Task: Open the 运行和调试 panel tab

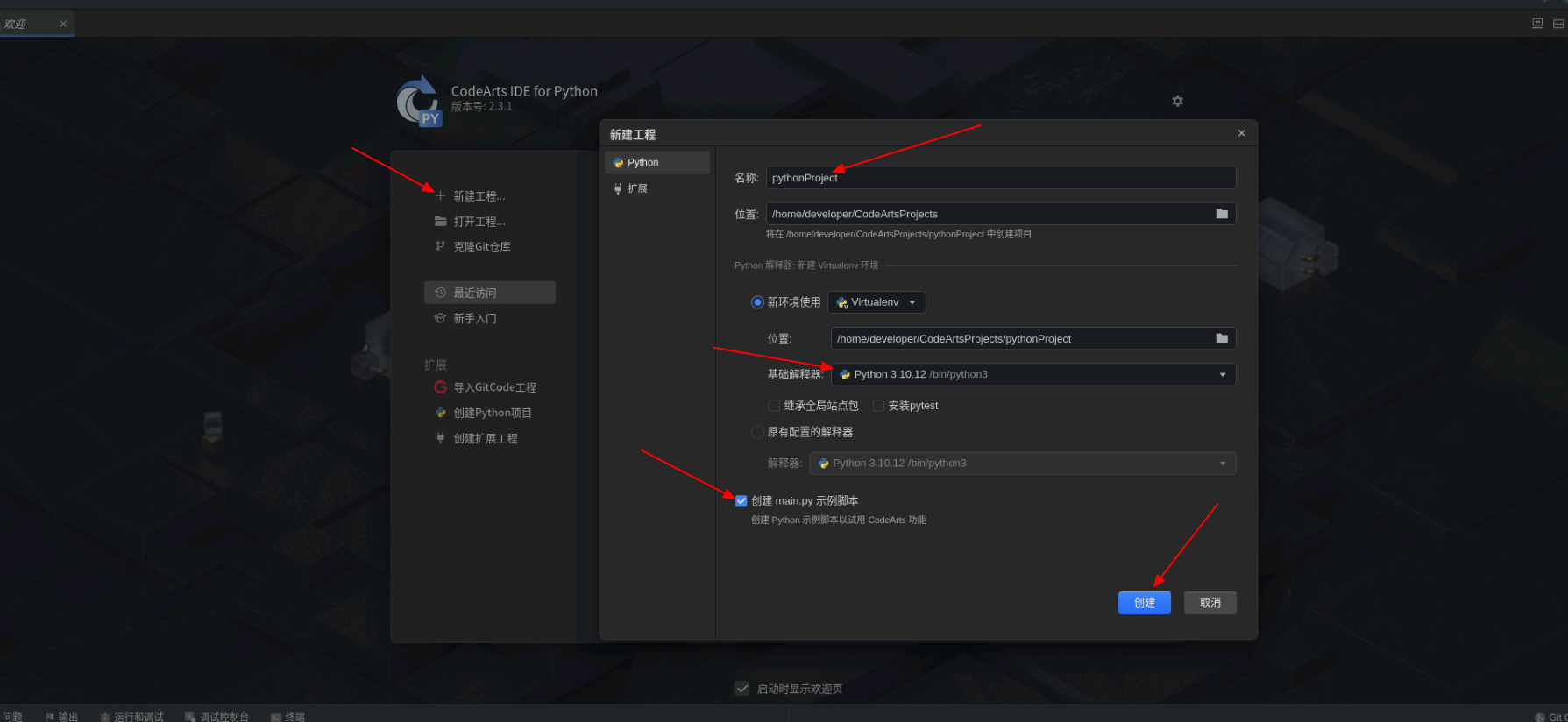Action: [131, 717]
